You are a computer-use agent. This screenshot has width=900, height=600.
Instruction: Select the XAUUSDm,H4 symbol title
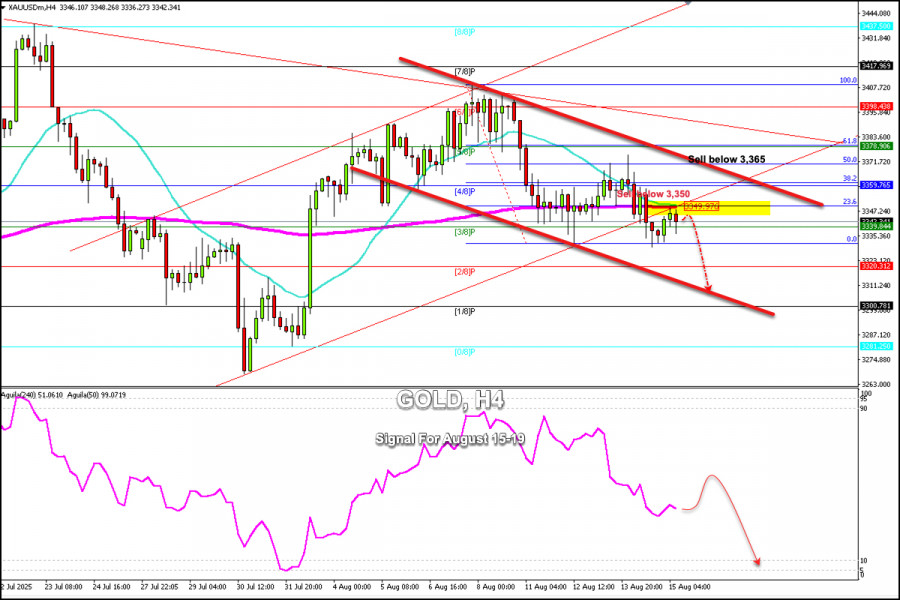[x=32, y=7]
